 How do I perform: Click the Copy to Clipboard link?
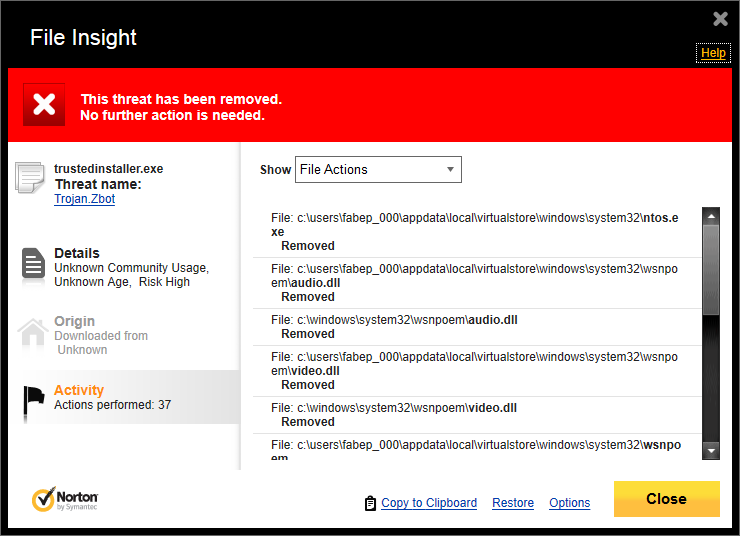pos(429,503)
